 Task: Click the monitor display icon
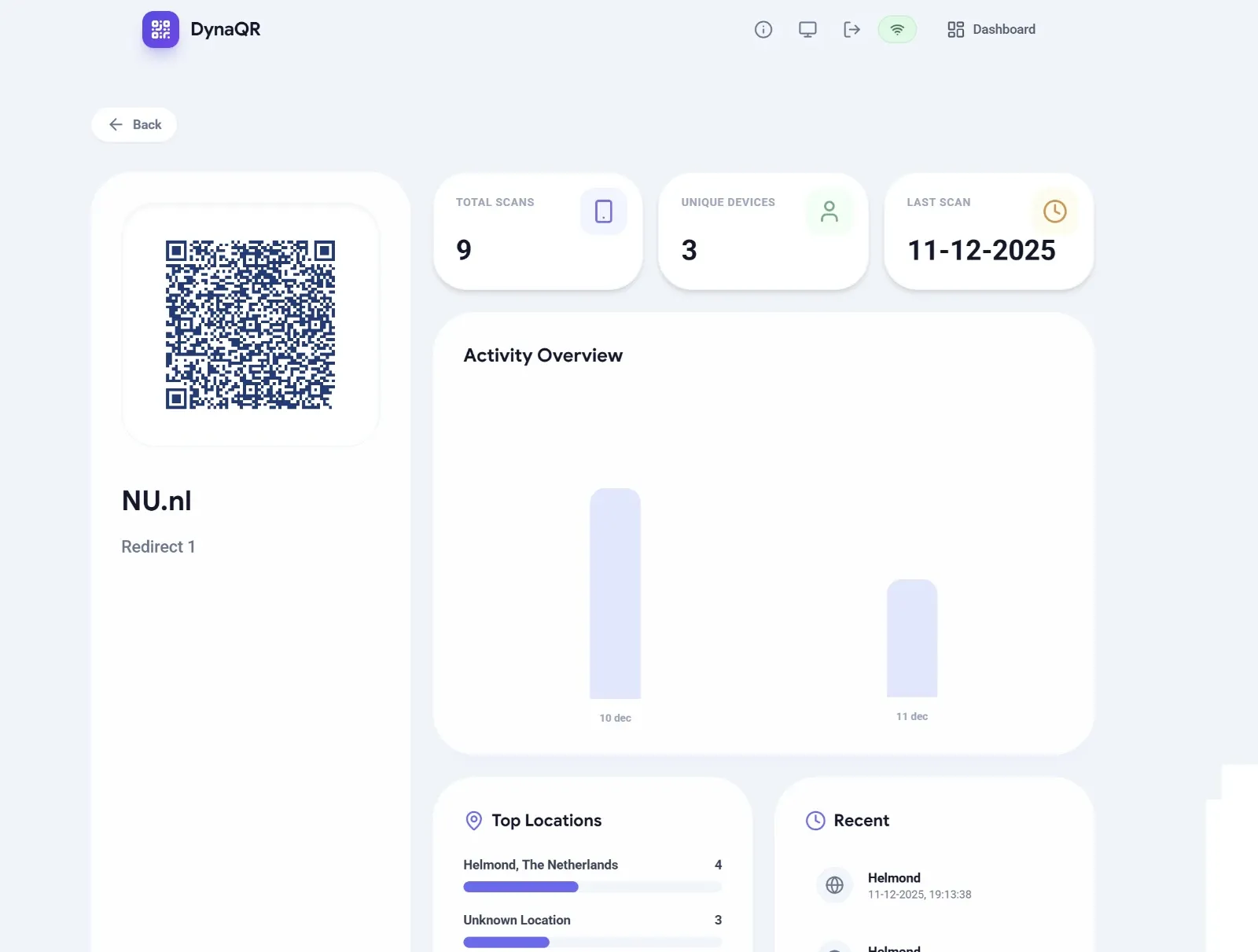(807, 30)
